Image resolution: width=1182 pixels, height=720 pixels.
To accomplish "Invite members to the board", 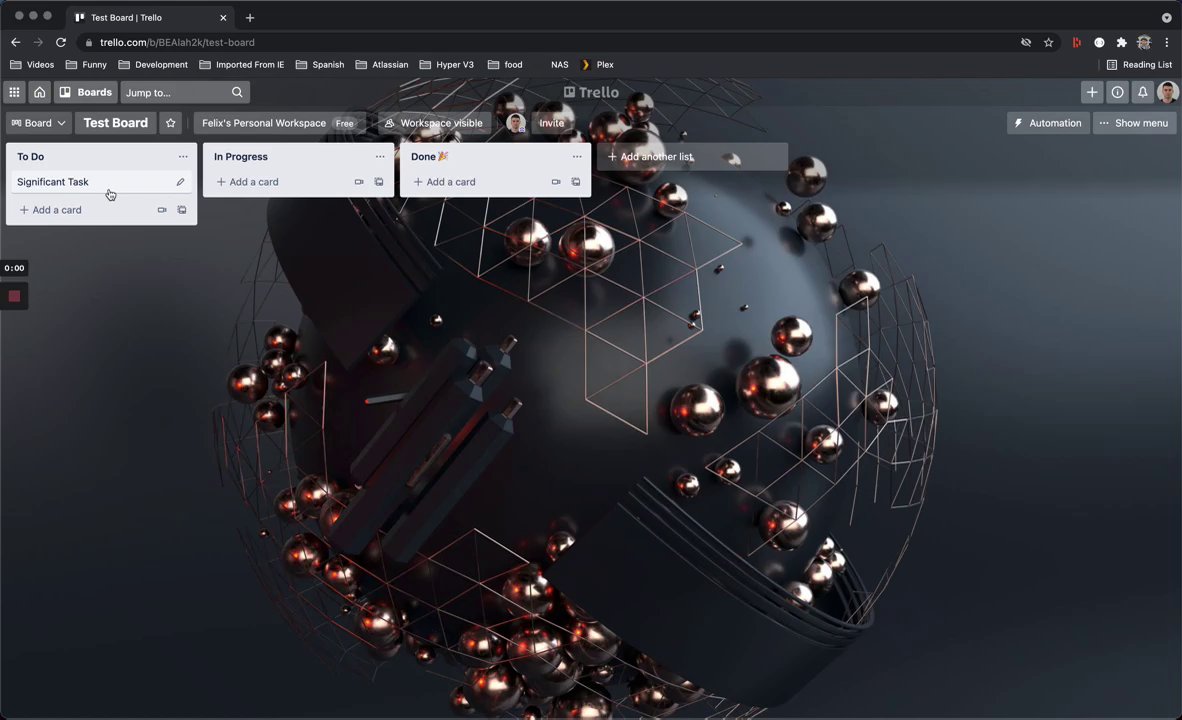I will pos(551,123).
